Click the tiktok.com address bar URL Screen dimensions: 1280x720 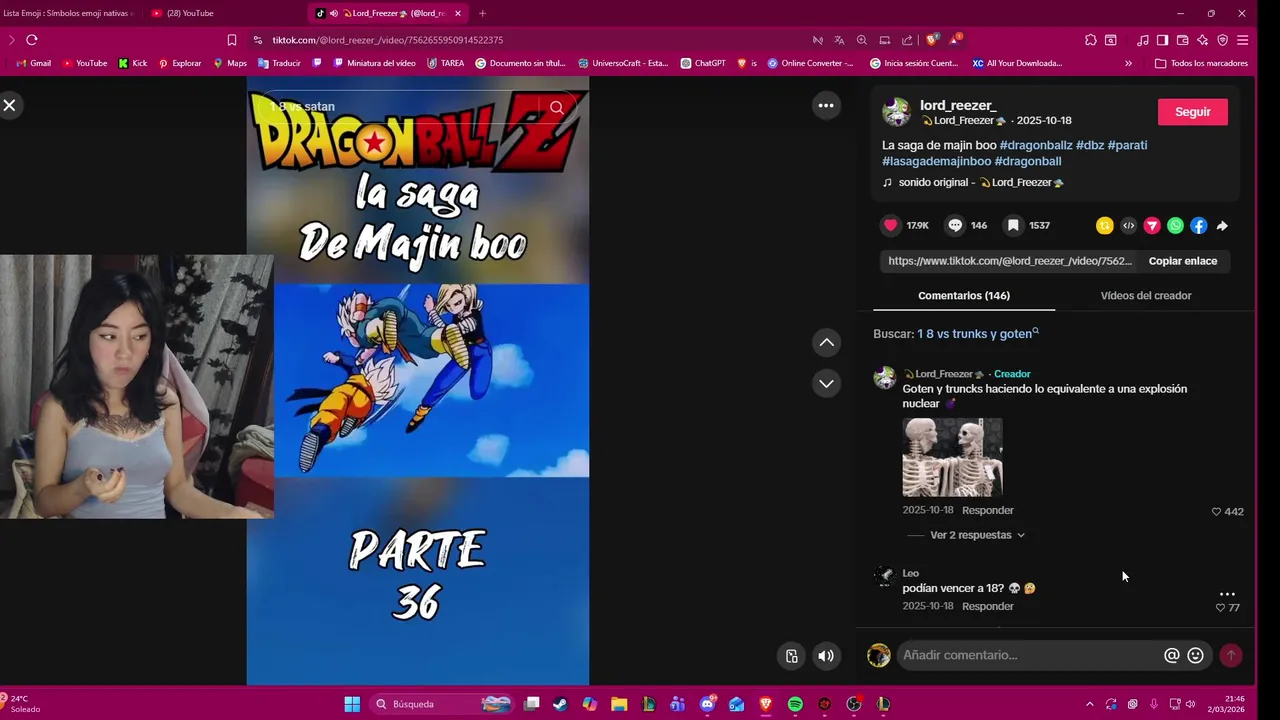coord(387,40)
